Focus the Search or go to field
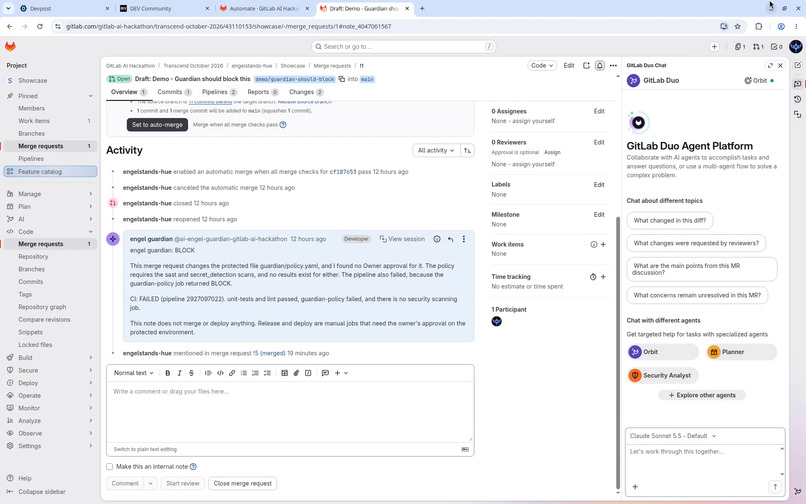Image resolution: width=806 pixels, height=504 pixels. (x=404, y=46)
